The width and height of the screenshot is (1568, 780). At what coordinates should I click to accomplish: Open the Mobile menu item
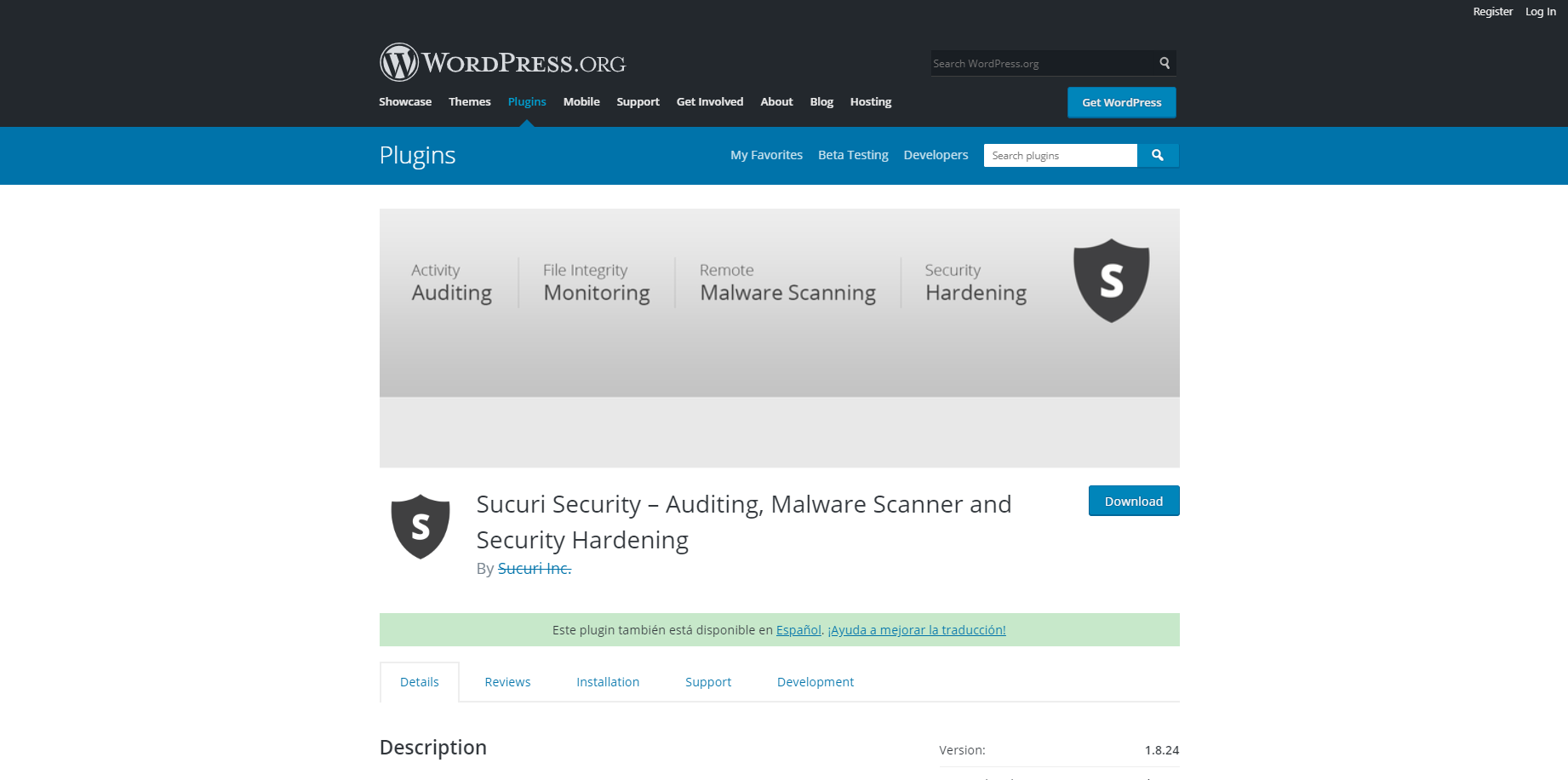pyautogui.click(x=581, y=101)
